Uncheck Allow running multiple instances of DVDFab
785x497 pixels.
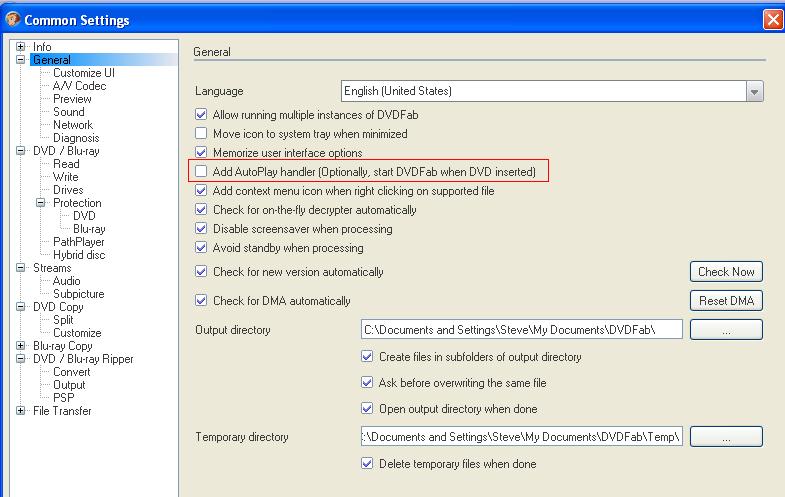tap(201, 115)
